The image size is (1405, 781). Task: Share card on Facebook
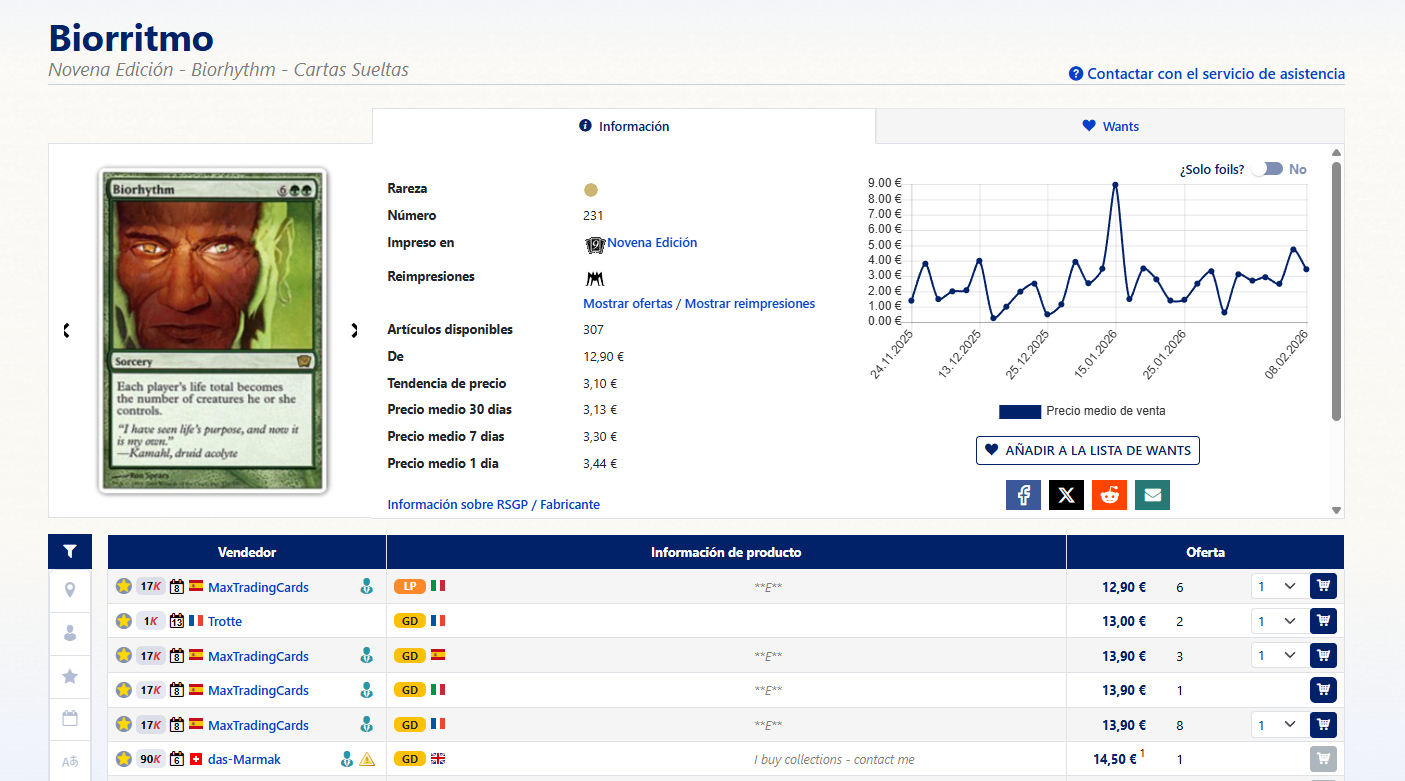tap(1023, 495)
